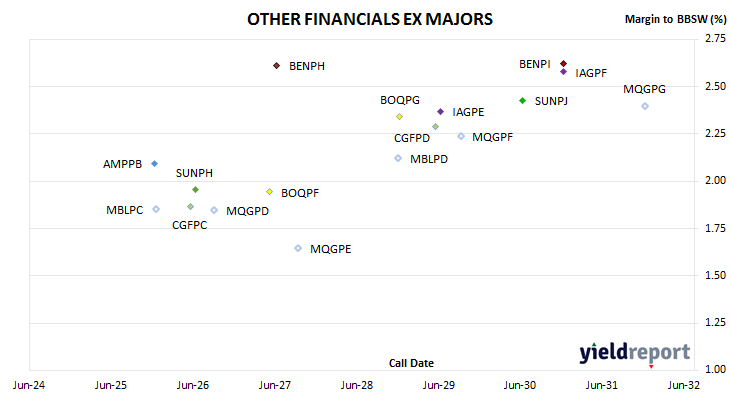Image resolution: width=730 pixels, height=399 pixels.
Task: Click the Jun-28 x-axis label
Action: click(x=357, y=385)
